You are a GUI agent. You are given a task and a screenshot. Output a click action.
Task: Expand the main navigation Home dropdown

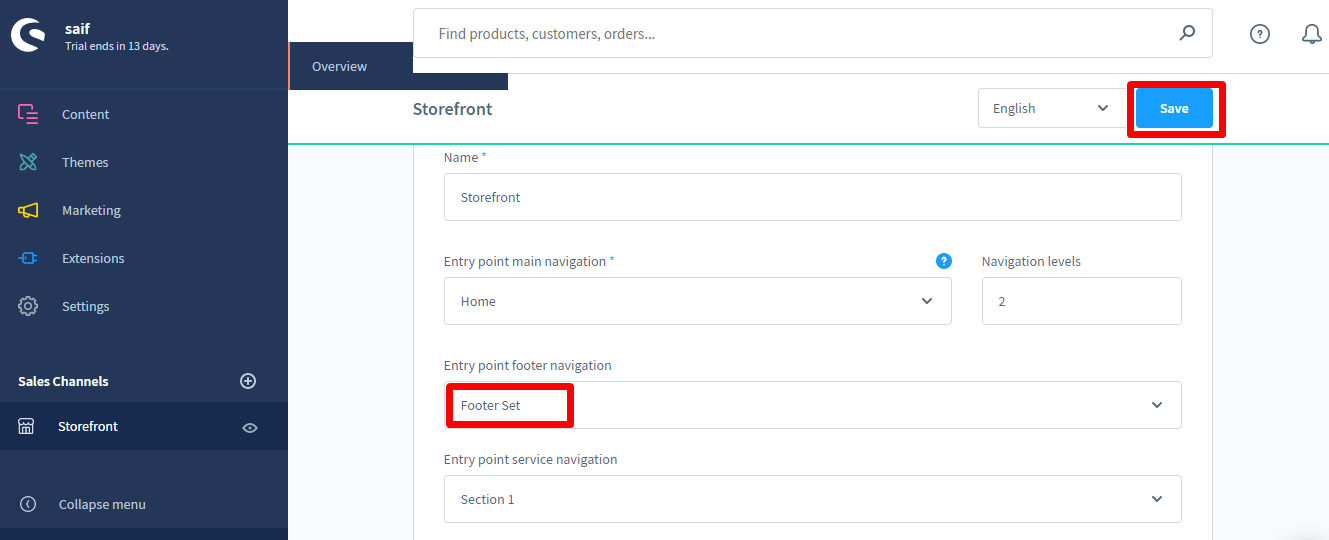coord(697,301)
